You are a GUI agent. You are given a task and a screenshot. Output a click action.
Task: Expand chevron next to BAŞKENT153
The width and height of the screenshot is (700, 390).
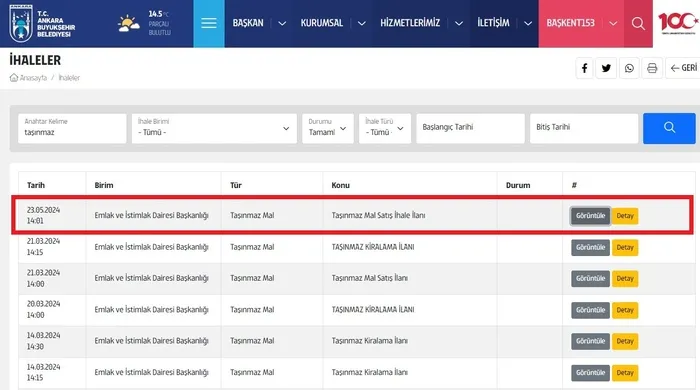coord(613,24)
